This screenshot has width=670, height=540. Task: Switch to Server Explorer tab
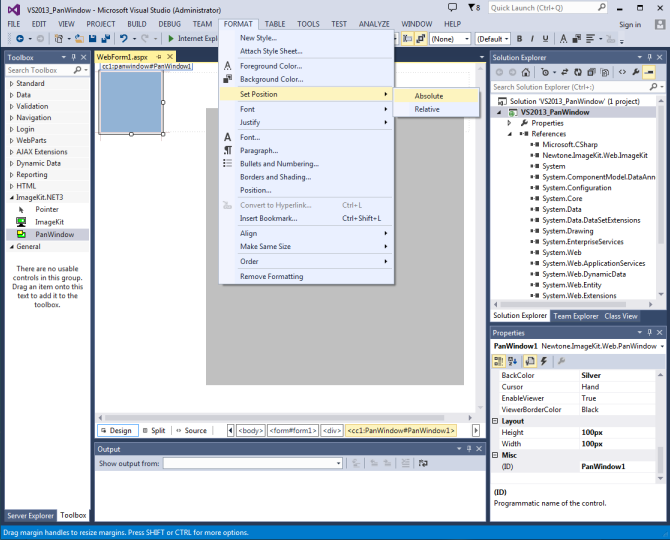[x=30, y=516]
